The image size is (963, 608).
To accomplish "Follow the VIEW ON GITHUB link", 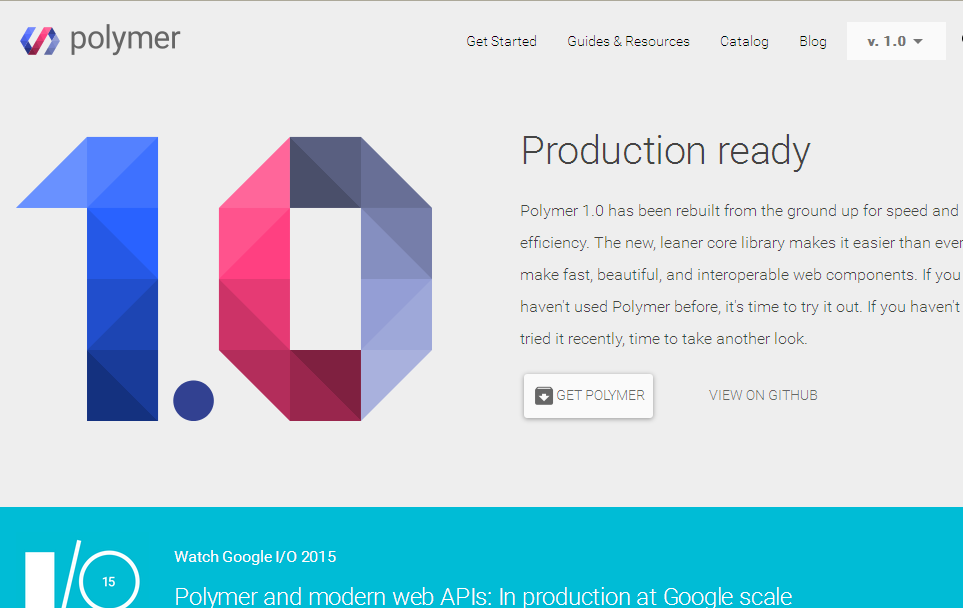I will [x=763, y=395].
